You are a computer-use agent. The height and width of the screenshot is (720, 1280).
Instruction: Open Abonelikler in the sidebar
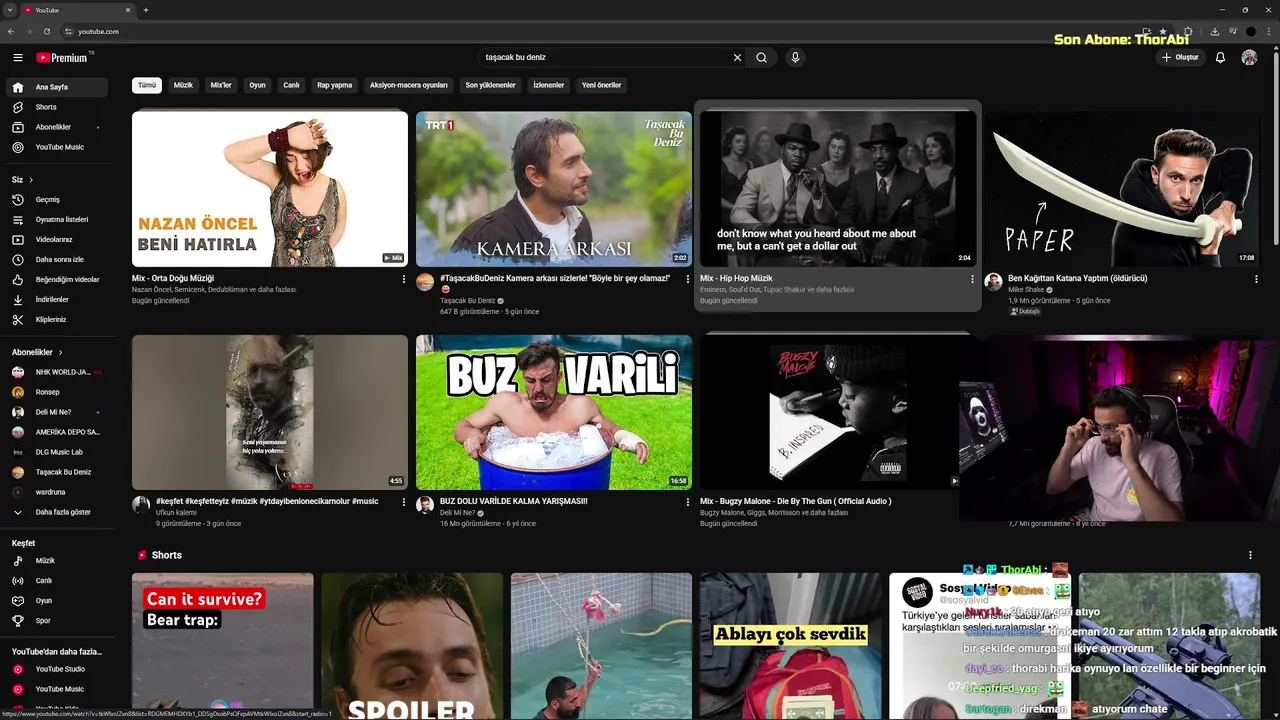click(59, 127)
